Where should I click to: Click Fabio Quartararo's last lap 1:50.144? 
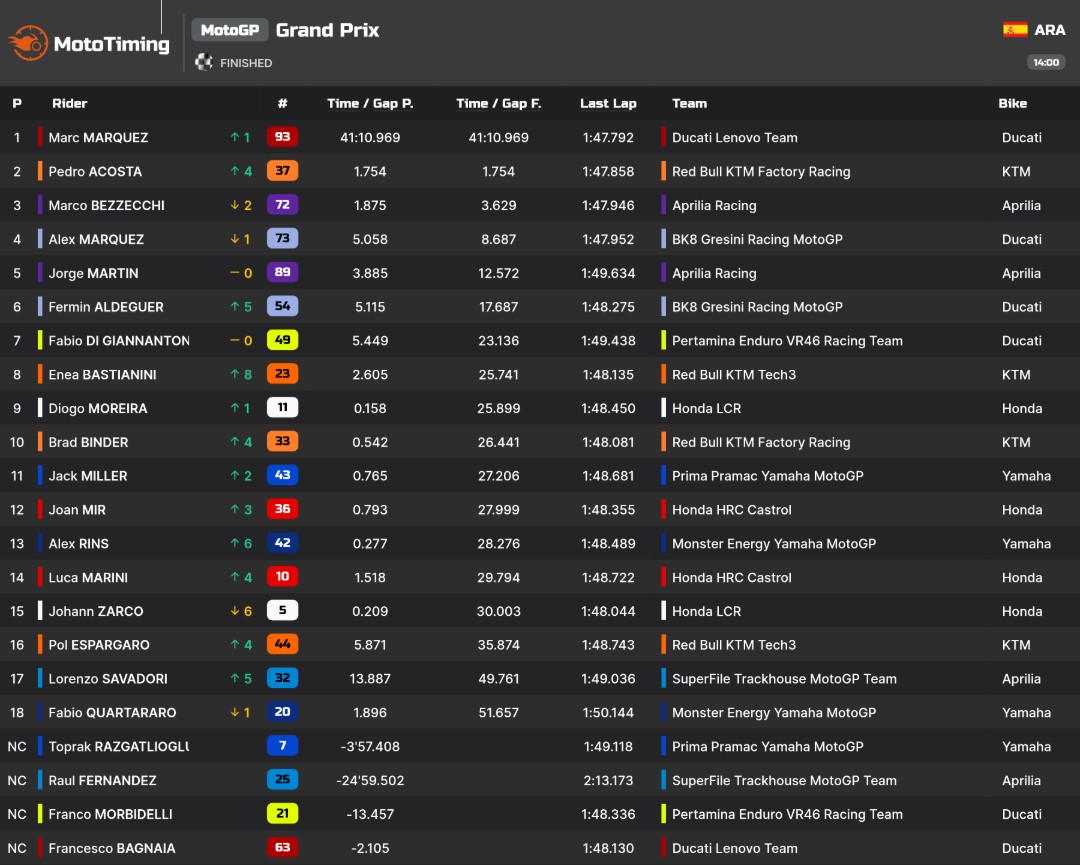point(608,713)
